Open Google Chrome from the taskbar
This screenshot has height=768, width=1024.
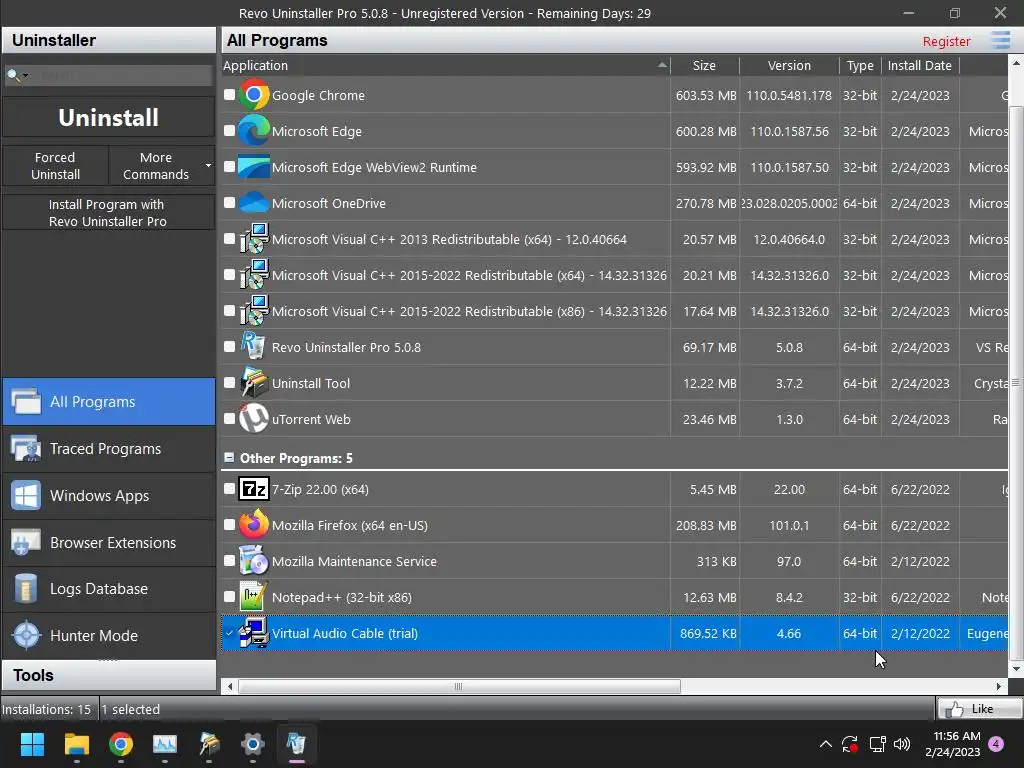[x=121, y=744]
